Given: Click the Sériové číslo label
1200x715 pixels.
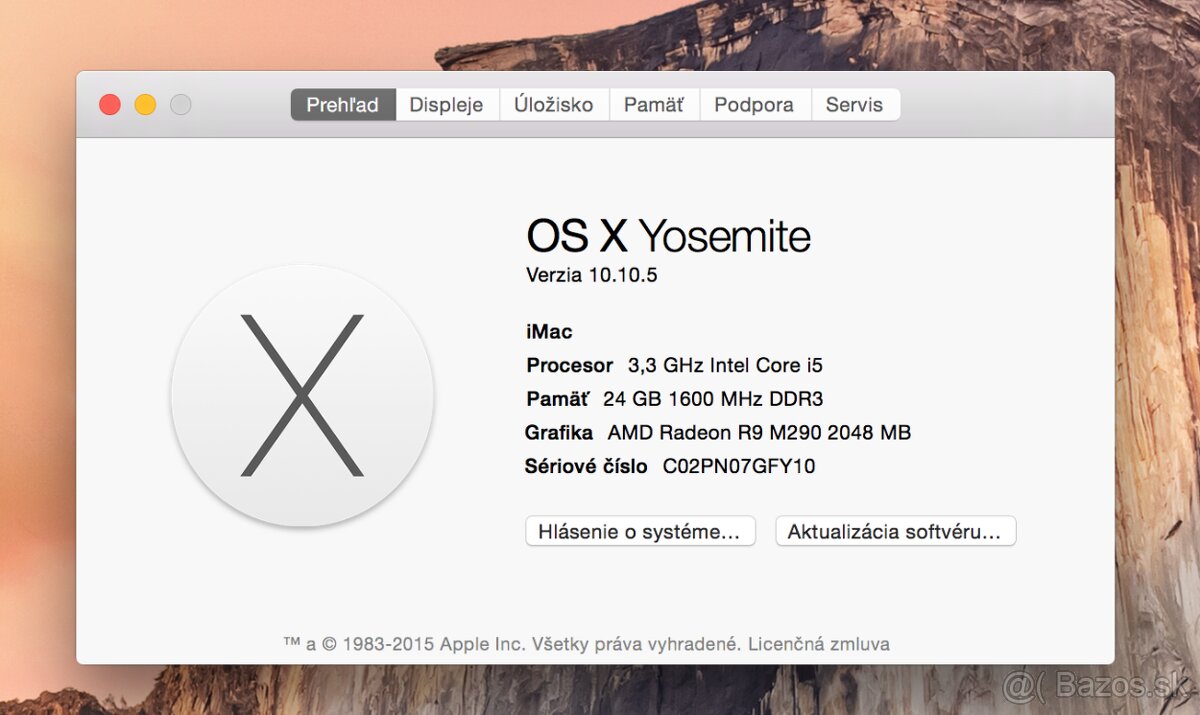Looking at the screenshot, I should (586, 466).
